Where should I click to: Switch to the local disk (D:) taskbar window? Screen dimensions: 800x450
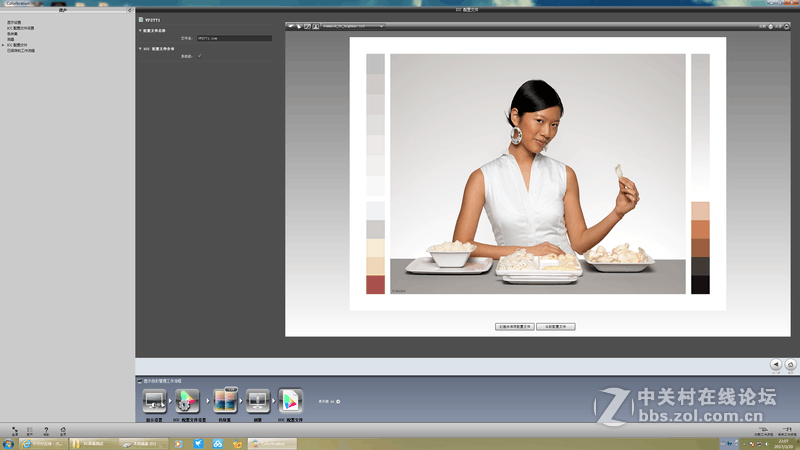144,444
